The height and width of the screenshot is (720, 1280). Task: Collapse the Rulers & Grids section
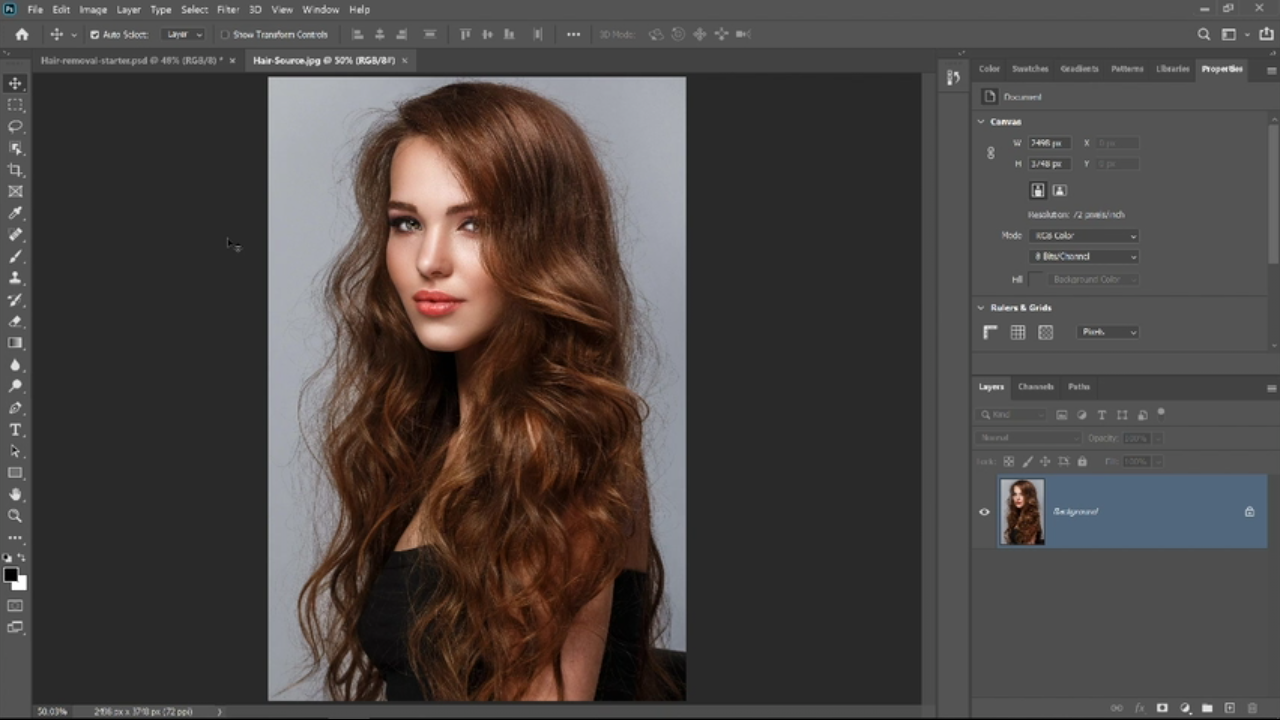pyautogui.click(x=981, y=308)
